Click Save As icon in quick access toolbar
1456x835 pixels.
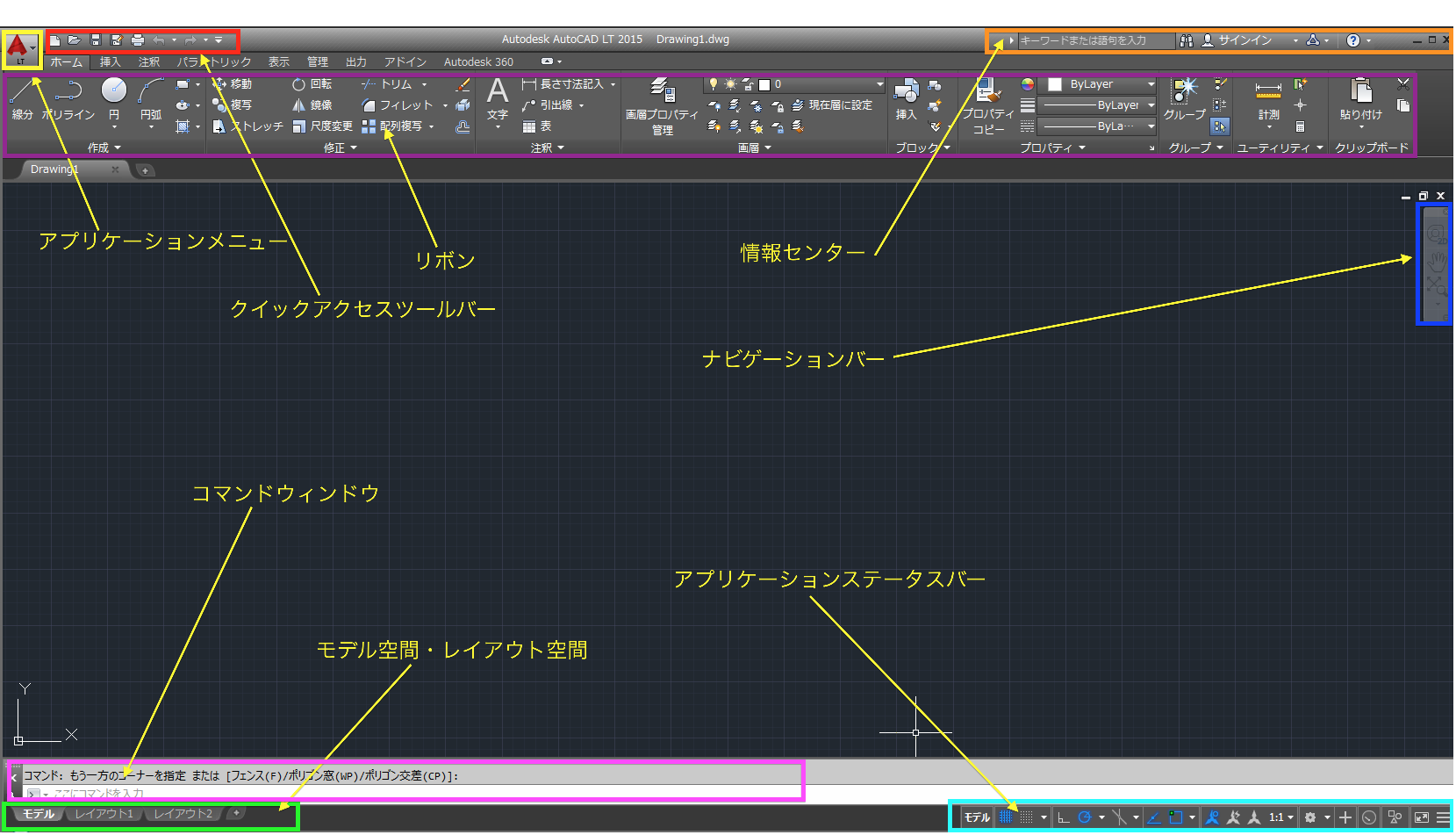[x=117, y=40]
